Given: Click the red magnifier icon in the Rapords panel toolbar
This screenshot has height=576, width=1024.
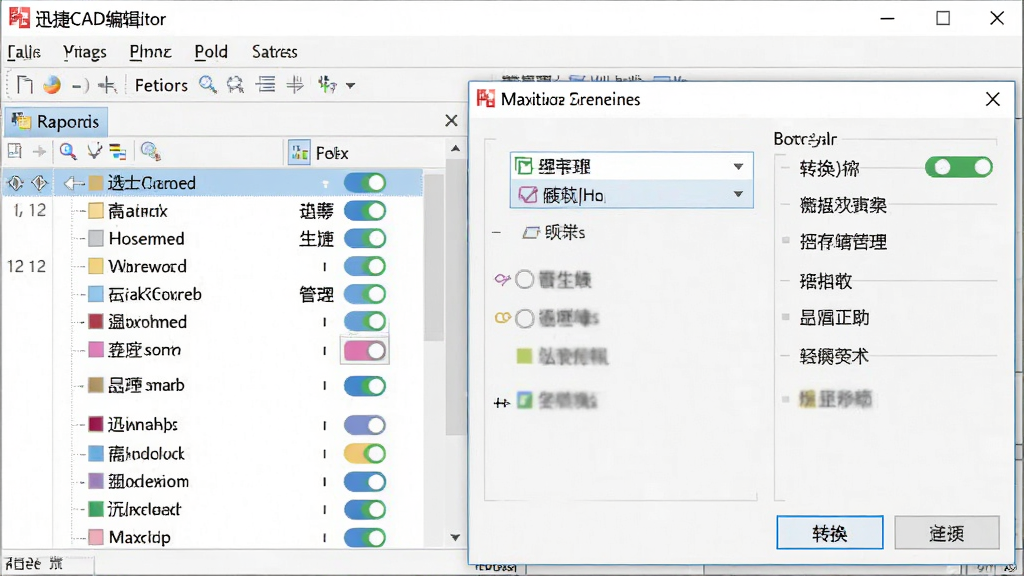Looking at the screenshot, I should pos(68,152).
